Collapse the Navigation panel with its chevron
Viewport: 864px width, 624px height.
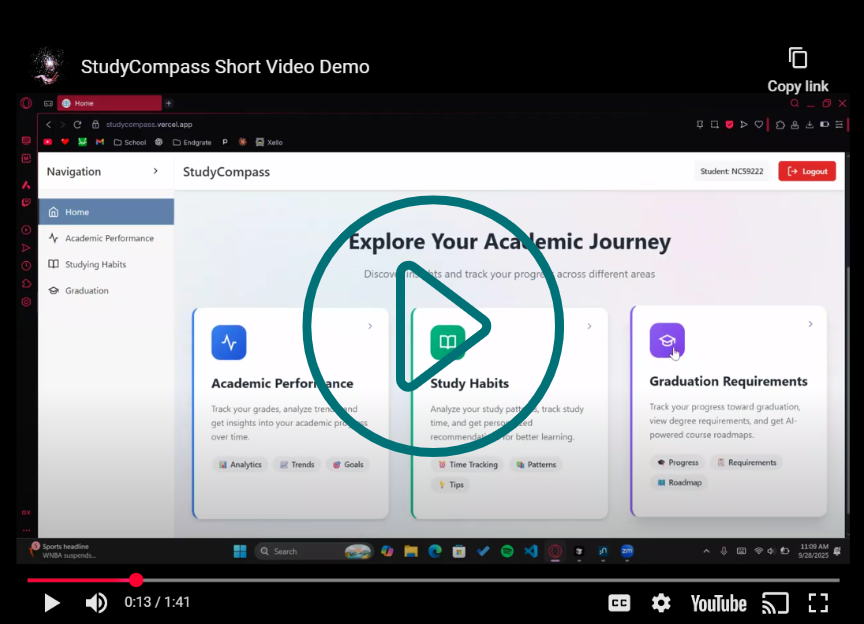pos(155,172)
